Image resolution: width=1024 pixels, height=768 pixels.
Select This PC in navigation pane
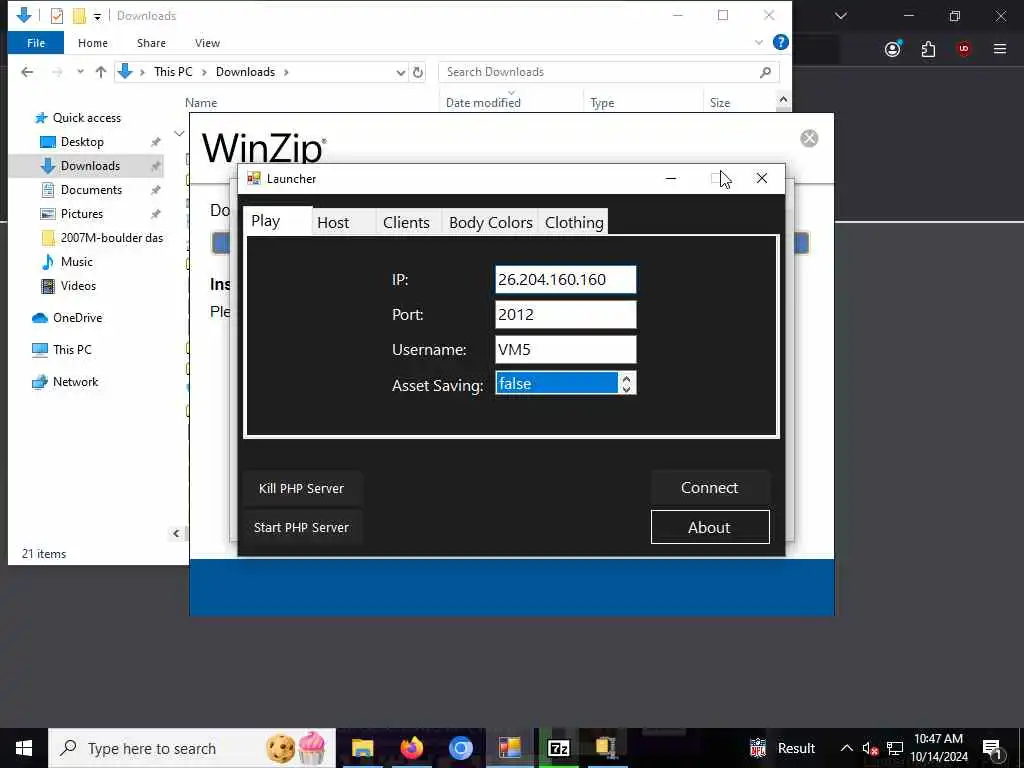click(x=72, y=349)
